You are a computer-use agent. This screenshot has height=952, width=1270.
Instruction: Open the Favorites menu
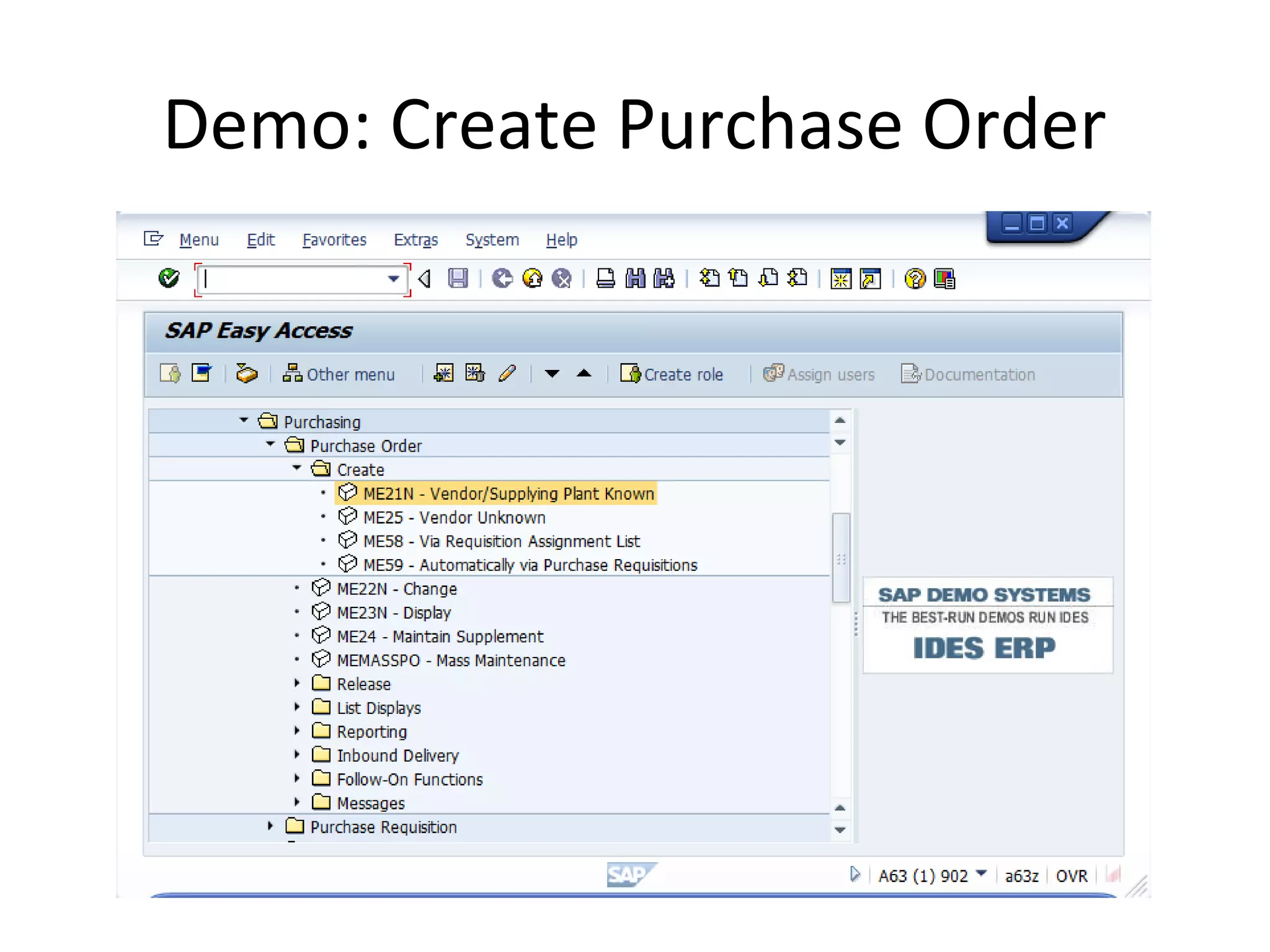[x=334, y=240]
